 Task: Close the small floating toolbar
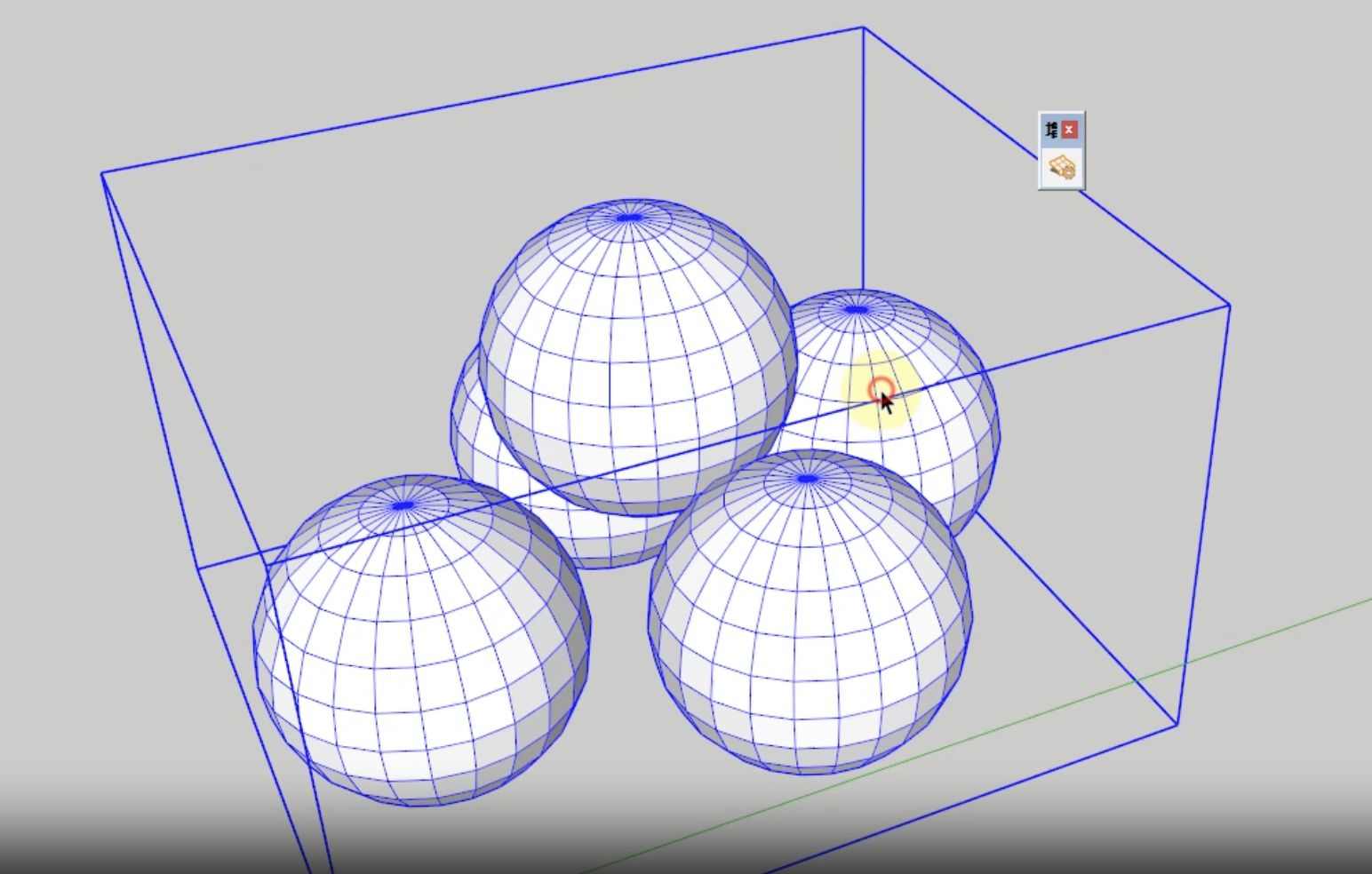point(1069,130)
